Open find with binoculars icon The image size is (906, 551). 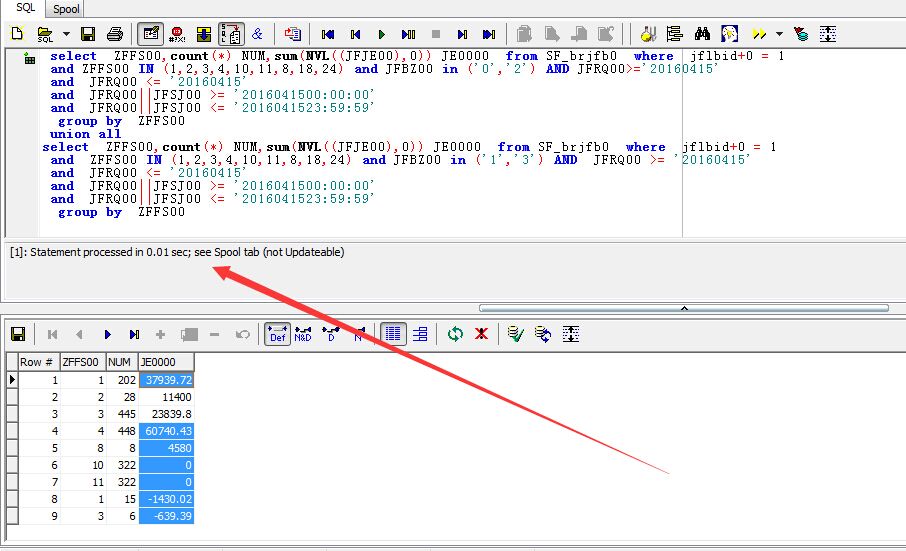(702, 34)
